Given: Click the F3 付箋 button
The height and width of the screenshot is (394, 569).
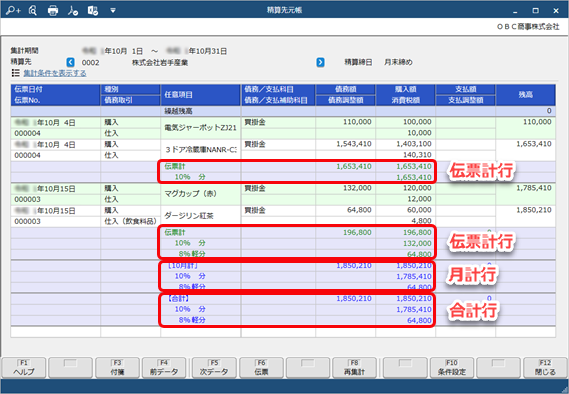Looking at the screenshot, I should (117, 368).
